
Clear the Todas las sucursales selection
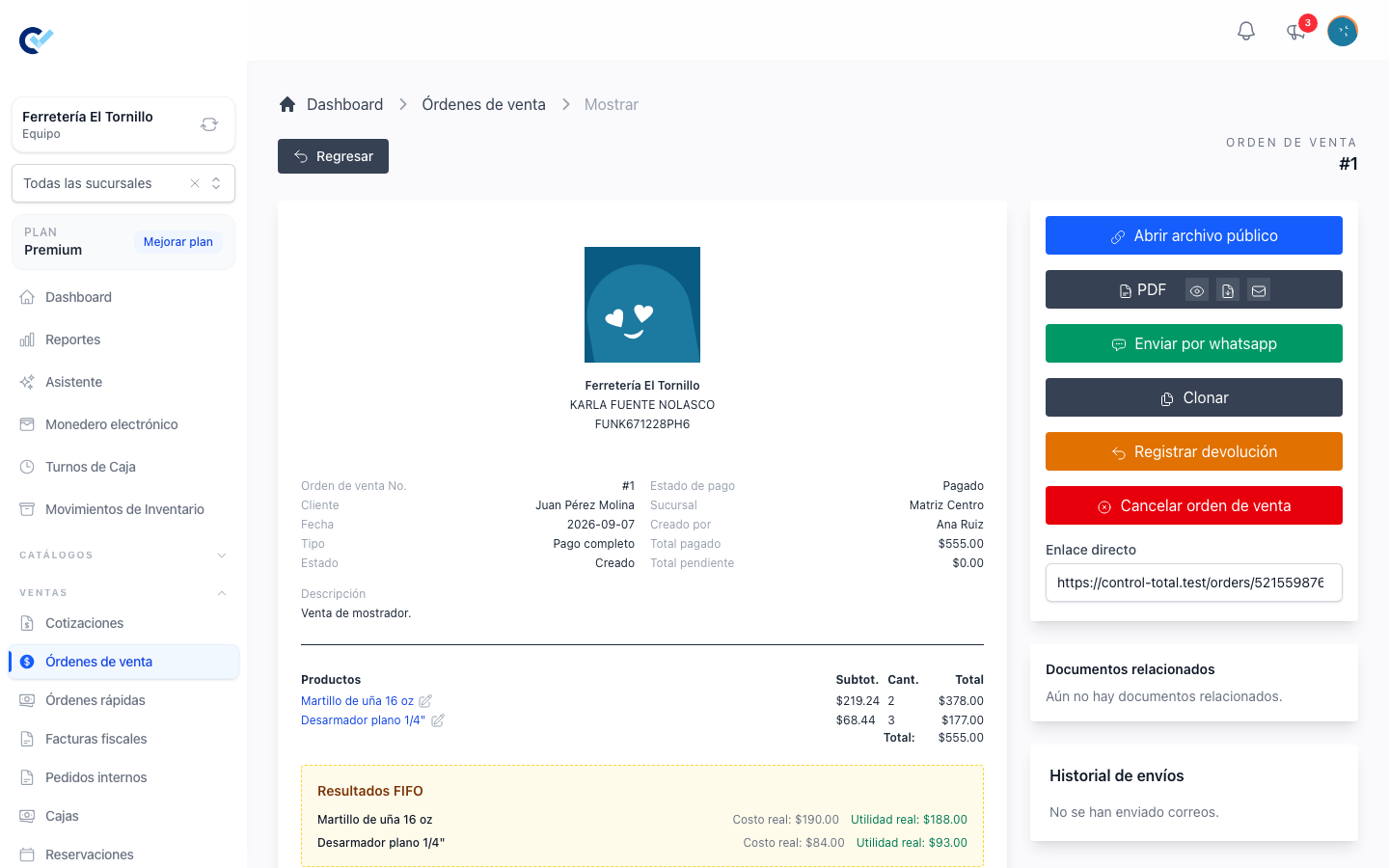coord(195,183)
